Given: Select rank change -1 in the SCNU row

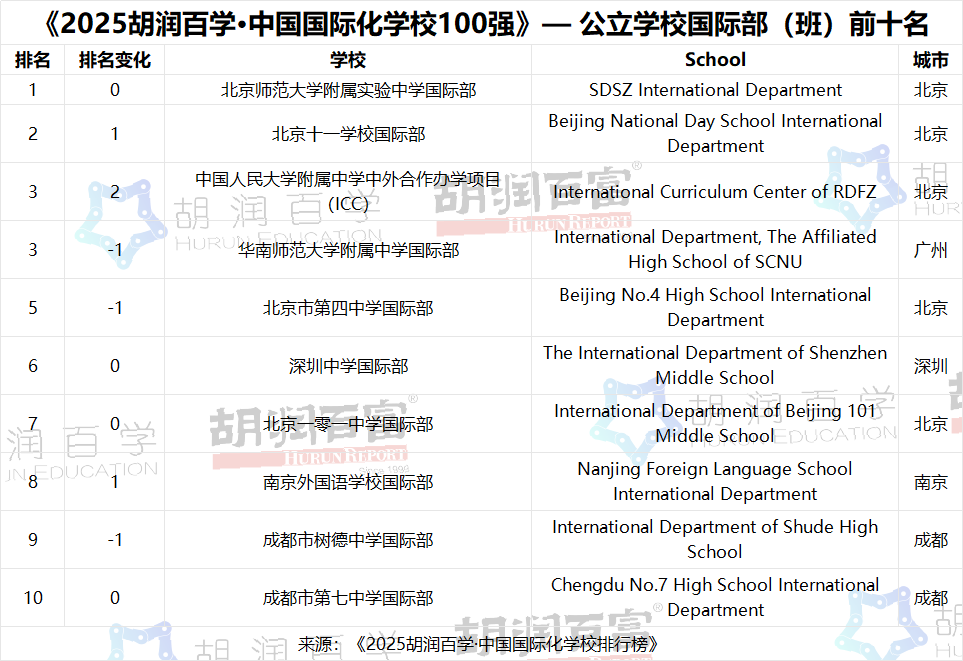Looking at the screenshot, I should click(115, 250).
